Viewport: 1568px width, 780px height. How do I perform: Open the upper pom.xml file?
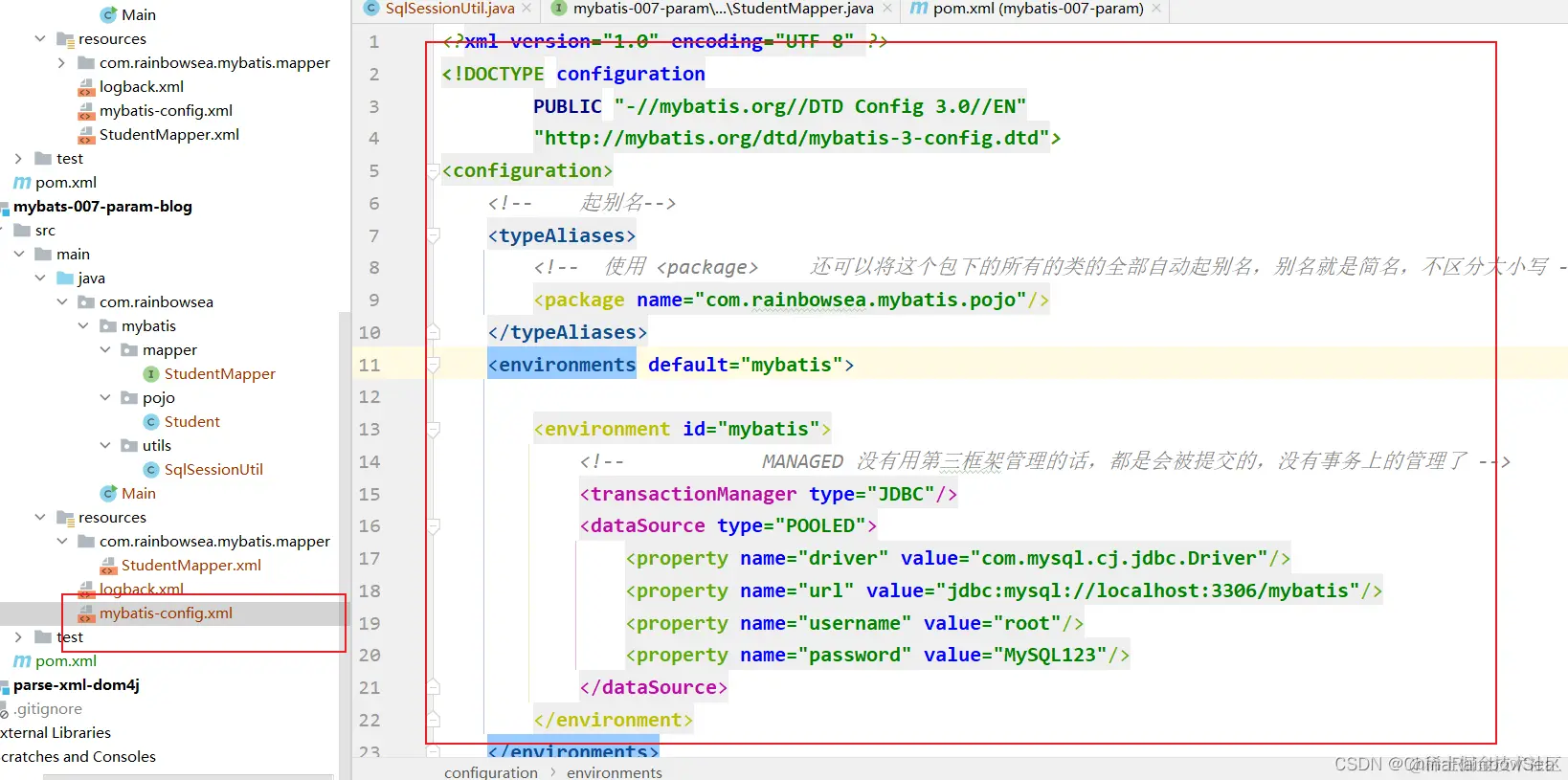pos(65,182)
